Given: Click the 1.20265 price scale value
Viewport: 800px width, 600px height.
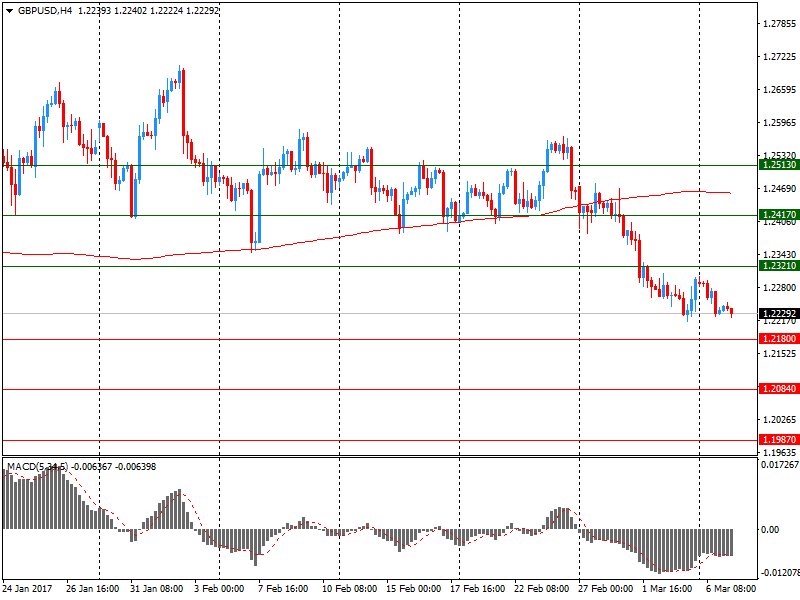Looking at the screenshot, I should [779, 419].
